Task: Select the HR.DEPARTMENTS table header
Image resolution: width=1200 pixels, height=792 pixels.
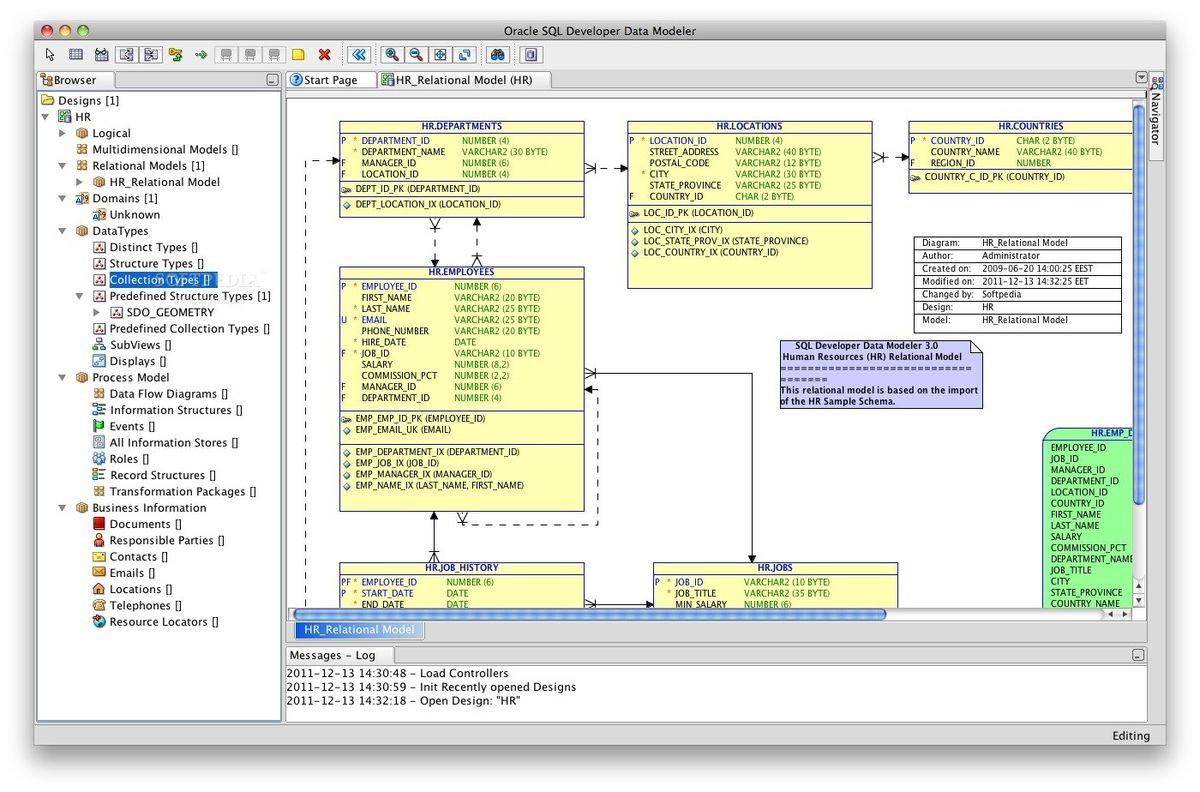Action: pos(462,127)
